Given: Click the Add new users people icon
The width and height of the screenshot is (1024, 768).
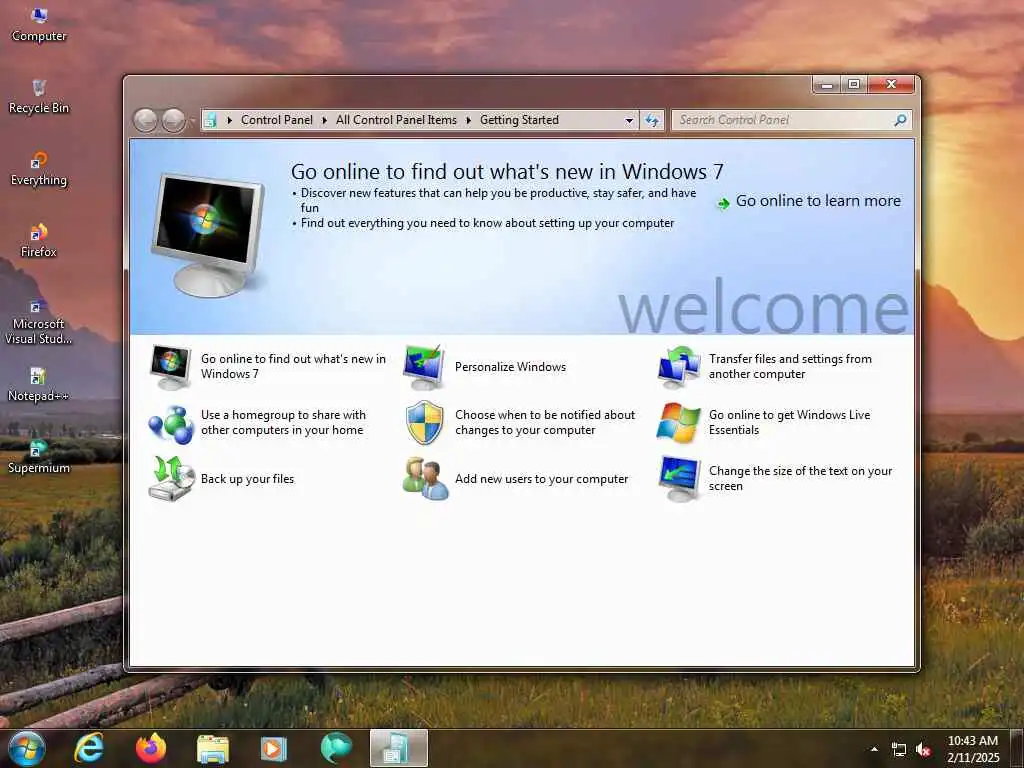Looking at the screenshot, I should [x=426, y=479].
